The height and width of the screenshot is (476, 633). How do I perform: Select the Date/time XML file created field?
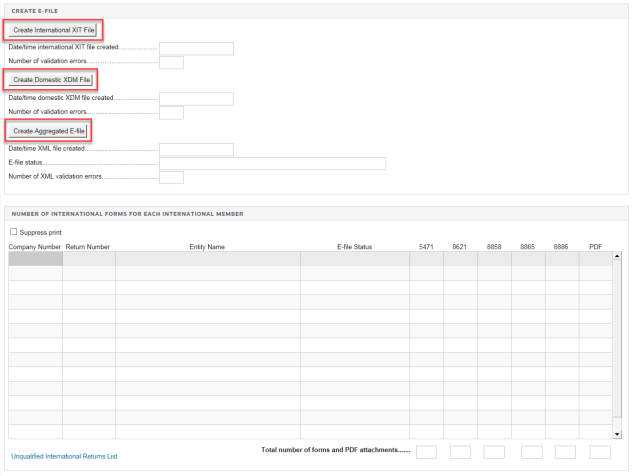pyautogui.click(x=196, y=149)
